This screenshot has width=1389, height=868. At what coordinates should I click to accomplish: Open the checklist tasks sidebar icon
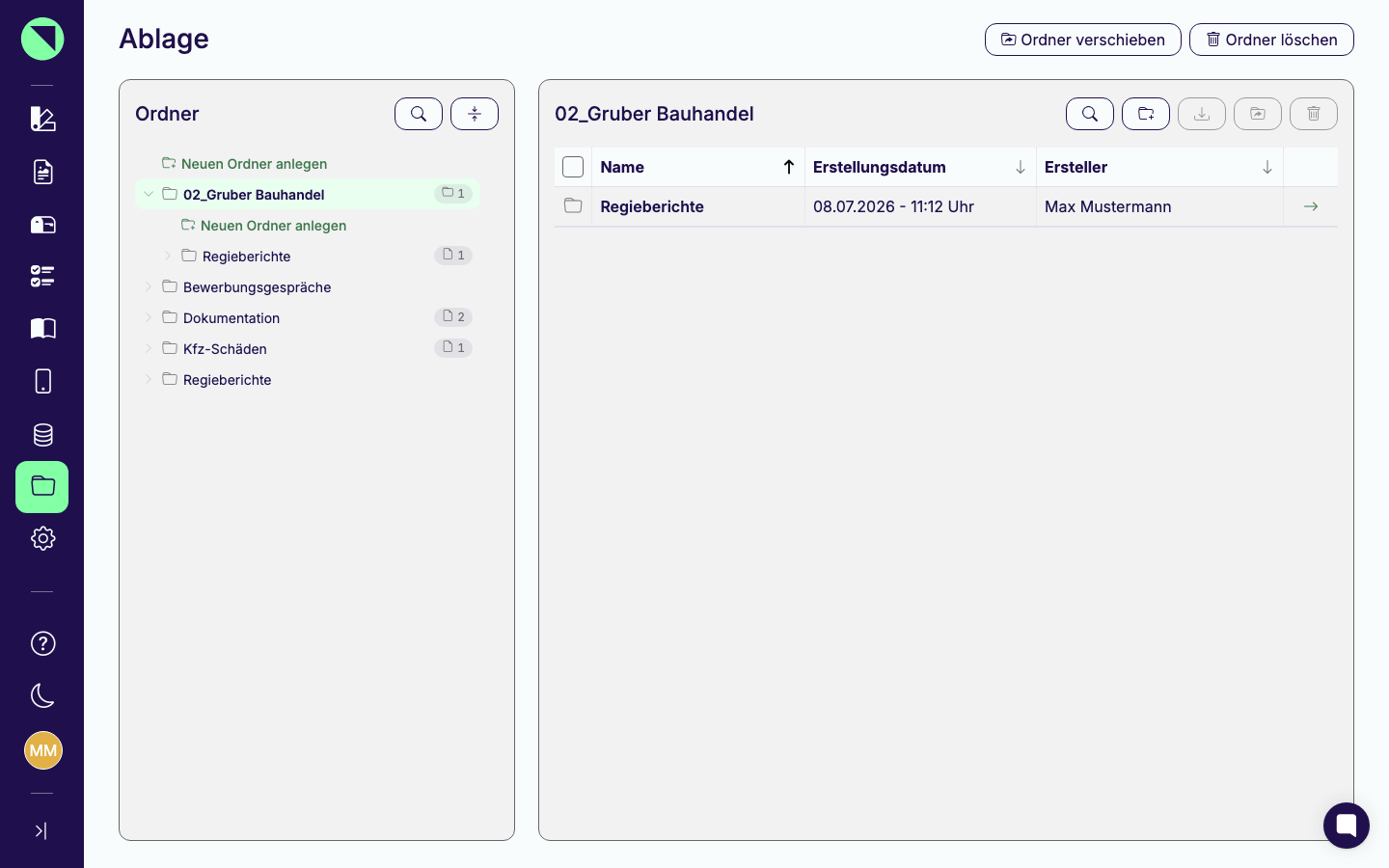click(x=42, y=277)
